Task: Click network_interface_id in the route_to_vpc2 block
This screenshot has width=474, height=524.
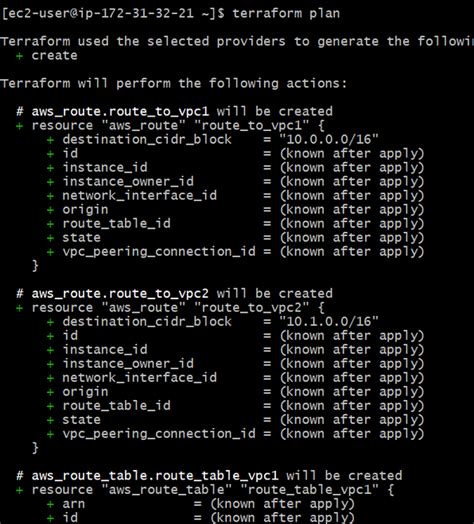Action: tap(140, 378)
